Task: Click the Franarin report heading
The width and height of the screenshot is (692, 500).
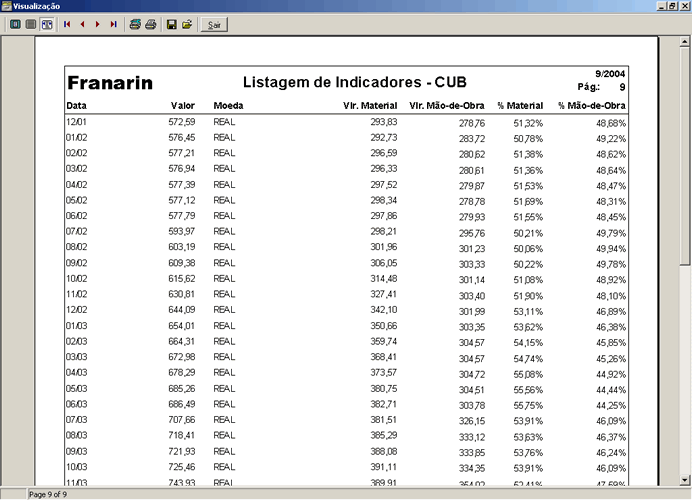Action: [110, 83]
